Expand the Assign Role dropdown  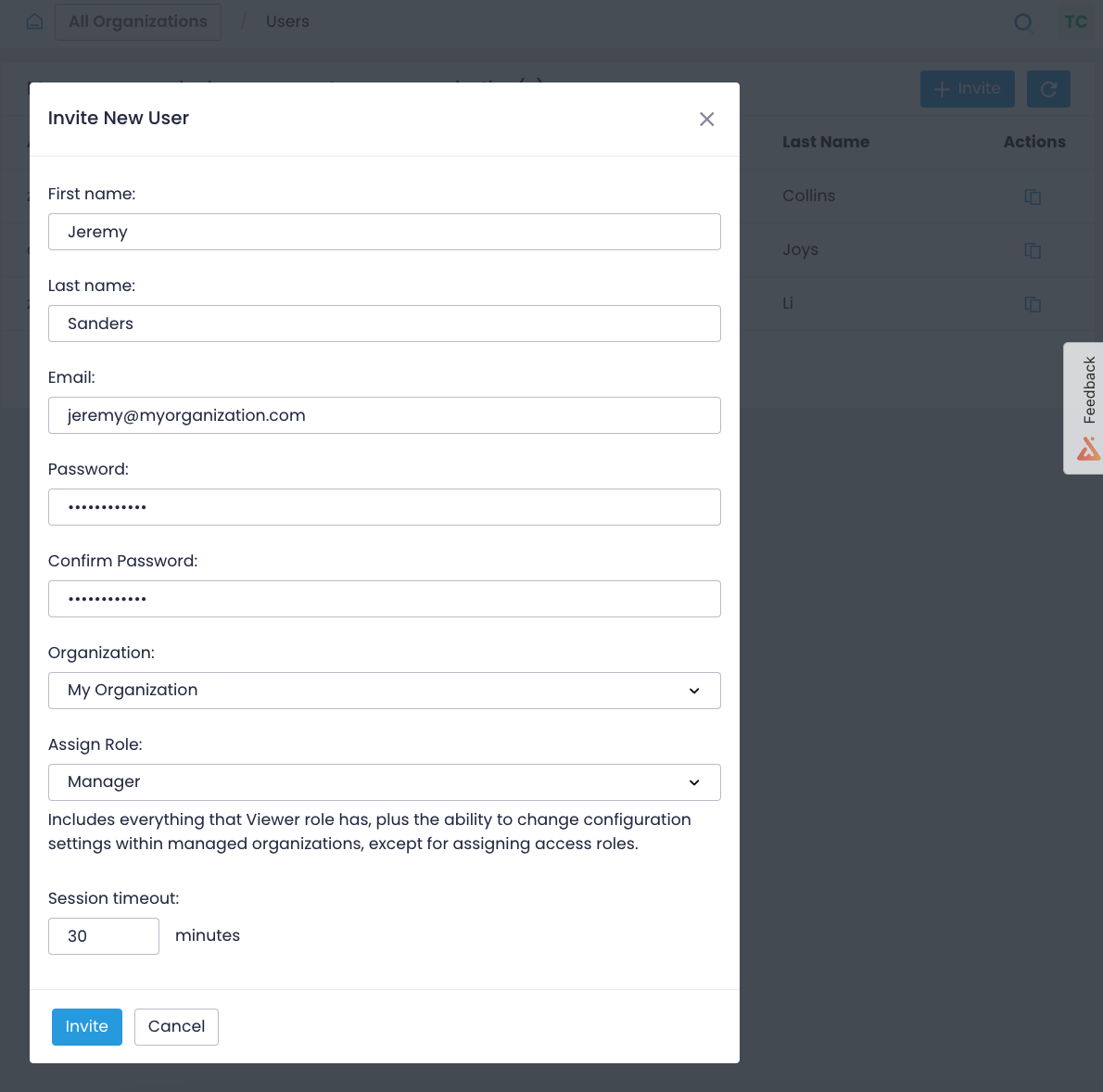point(384,782)
